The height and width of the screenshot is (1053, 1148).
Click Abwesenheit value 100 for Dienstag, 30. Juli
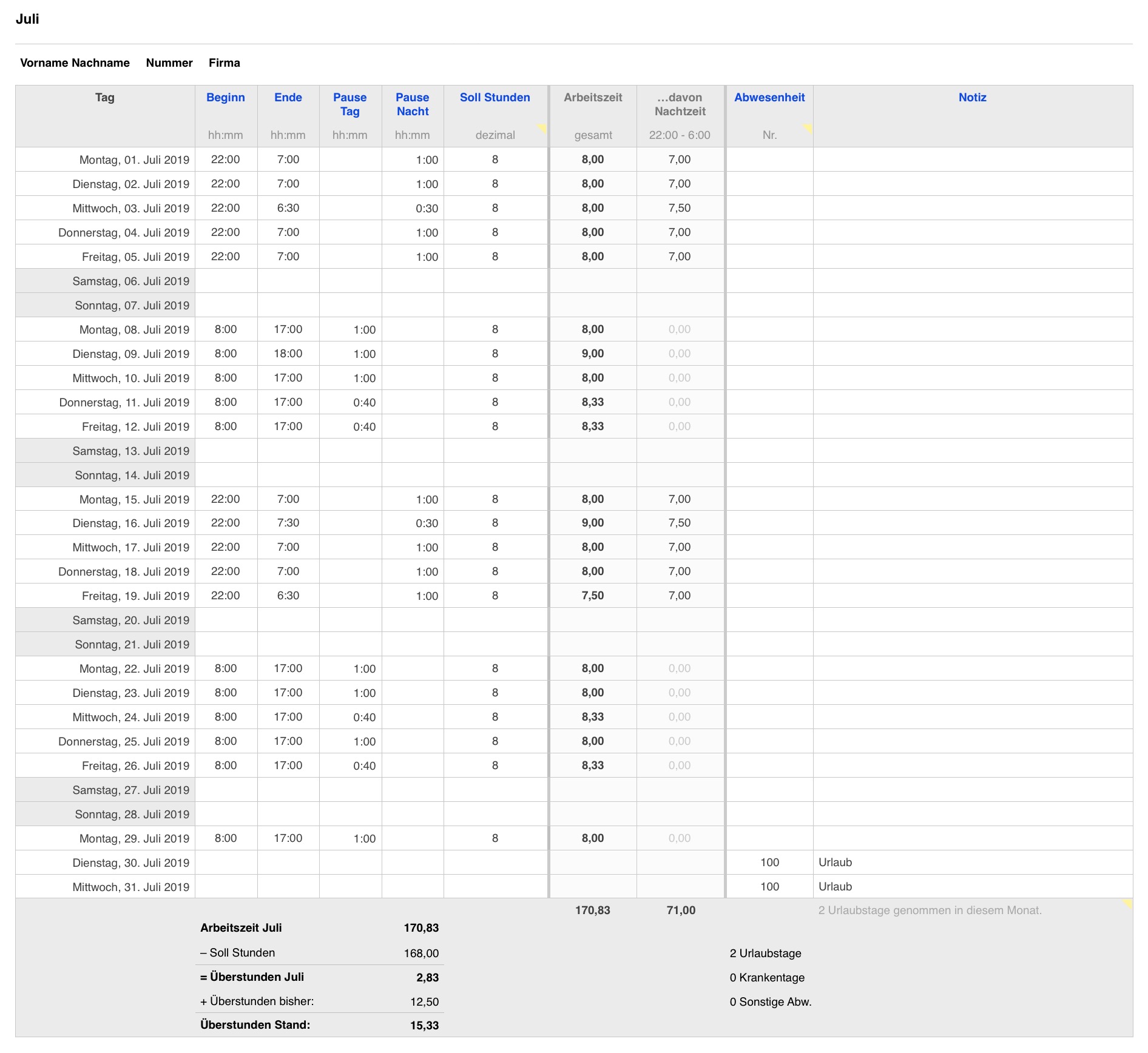point(769,863)
